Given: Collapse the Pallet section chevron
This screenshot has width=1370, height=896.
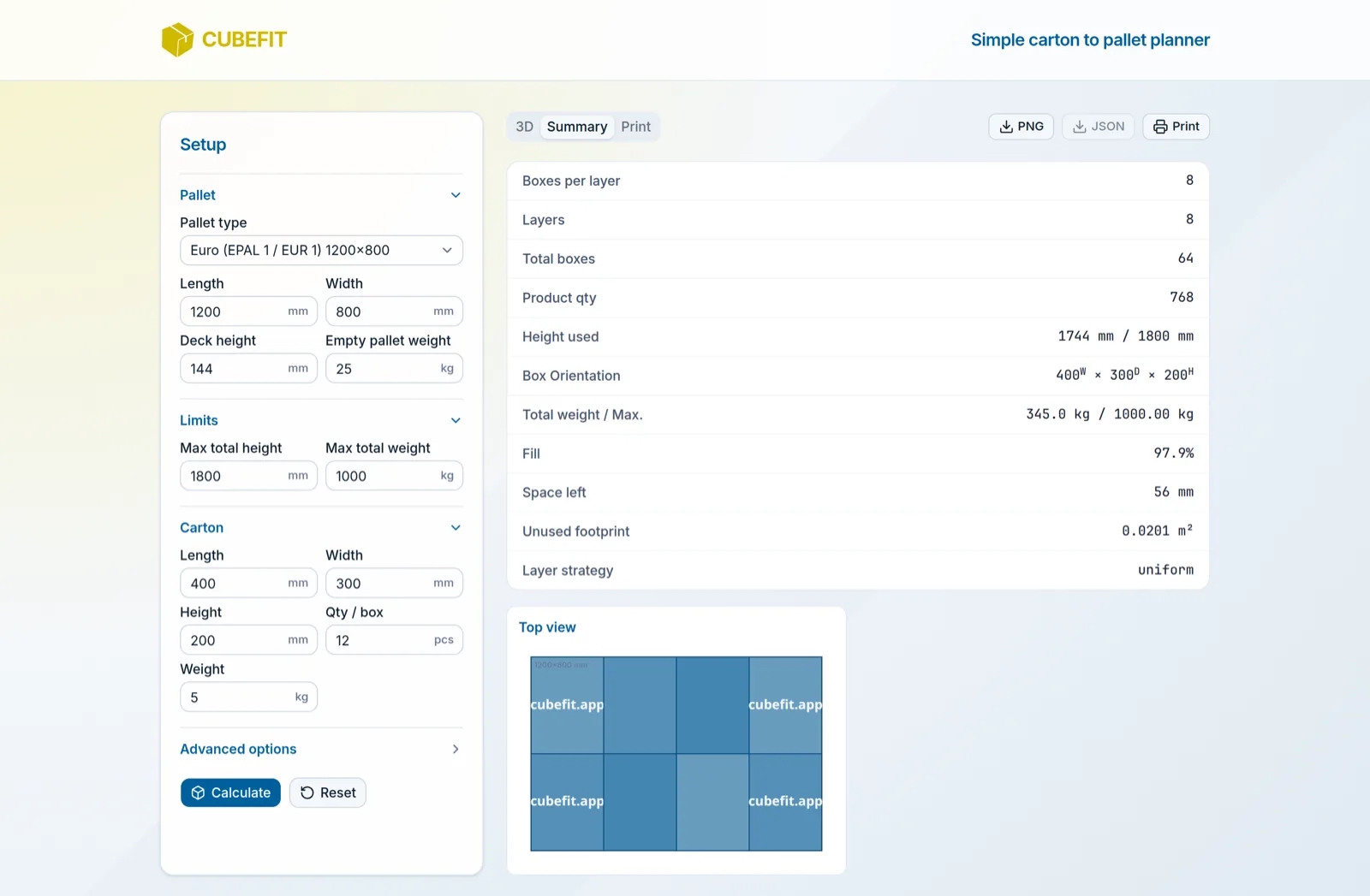Looking at the screenshot, I should [456, 195].
